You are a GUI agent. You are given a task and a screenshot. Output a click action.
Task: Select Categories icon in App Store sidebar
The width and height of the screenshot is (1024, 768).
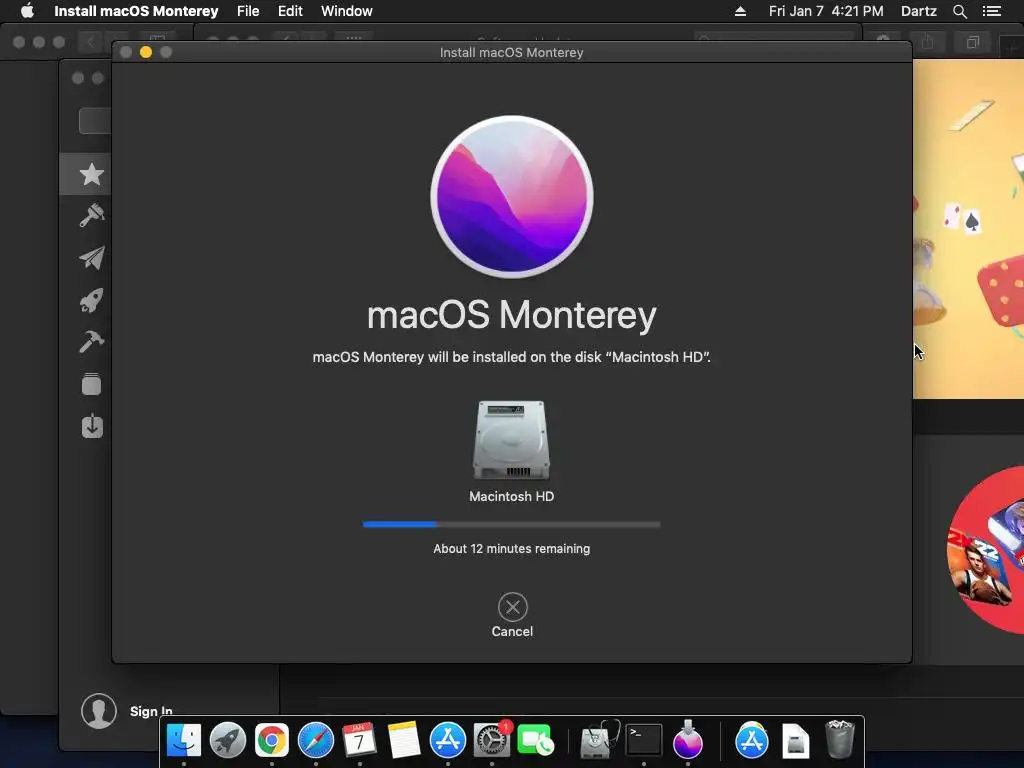click(91, 384)
